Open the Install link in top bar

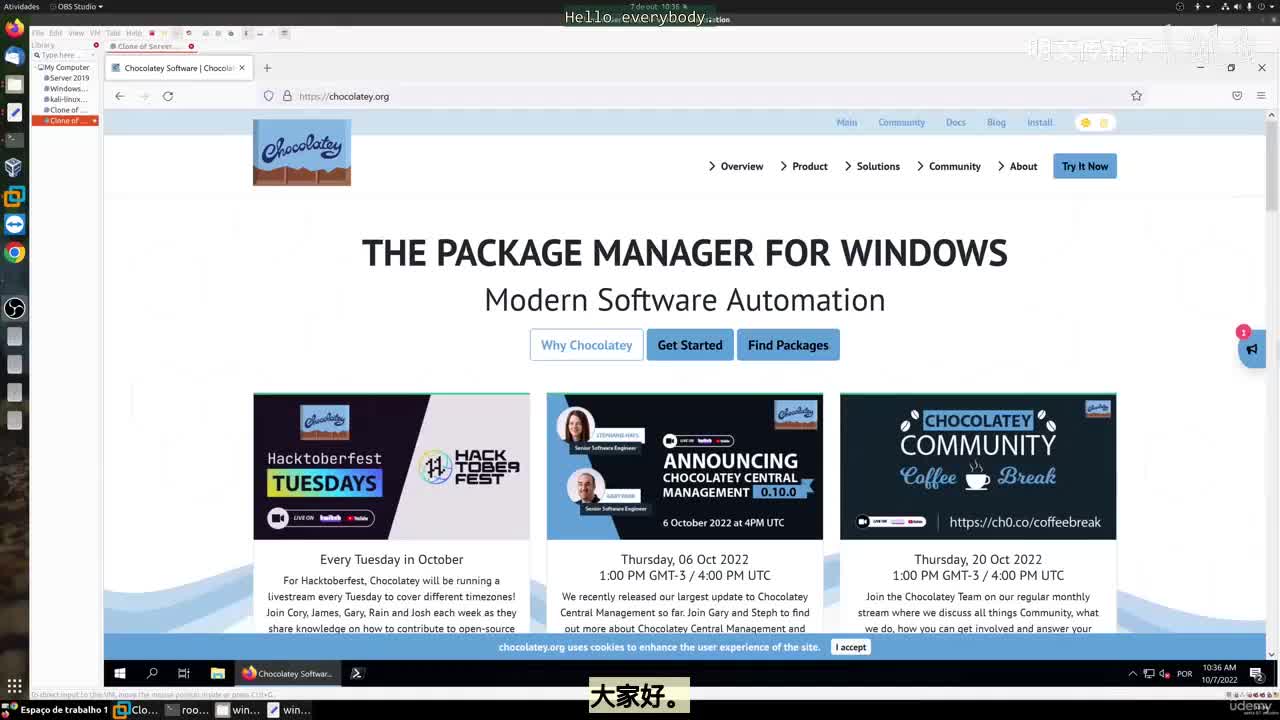(x=1040, y=123)
